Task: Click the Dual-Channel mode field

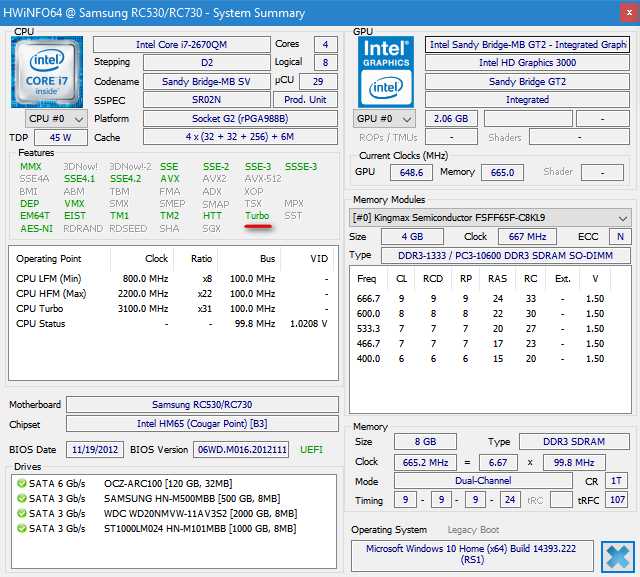Action: [x=483, y=481]
